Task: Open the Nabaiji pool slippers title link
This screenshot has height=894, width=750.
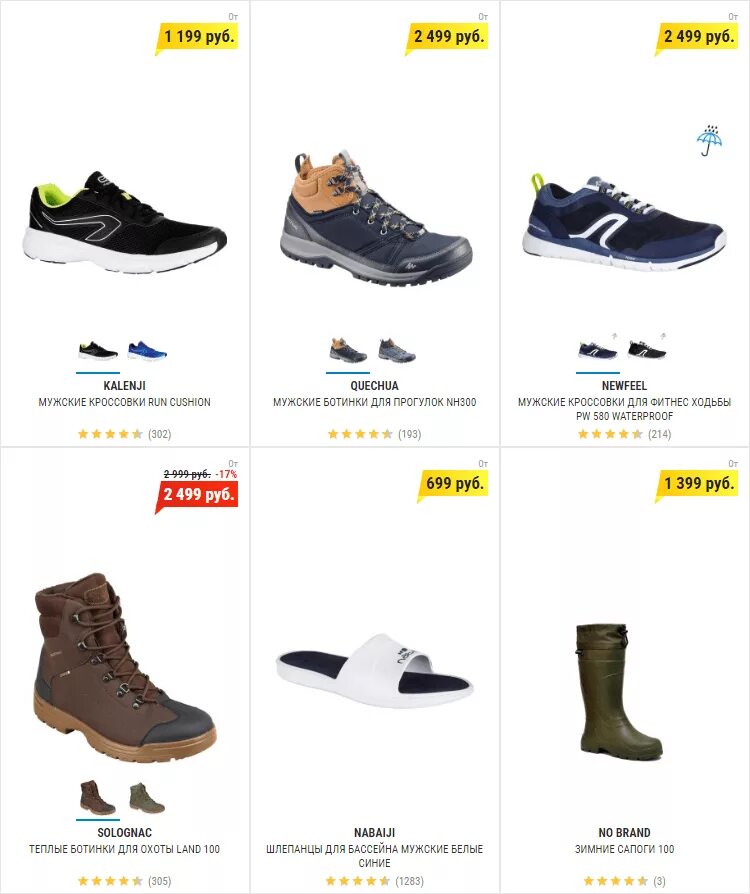Action: click(374, 856)
